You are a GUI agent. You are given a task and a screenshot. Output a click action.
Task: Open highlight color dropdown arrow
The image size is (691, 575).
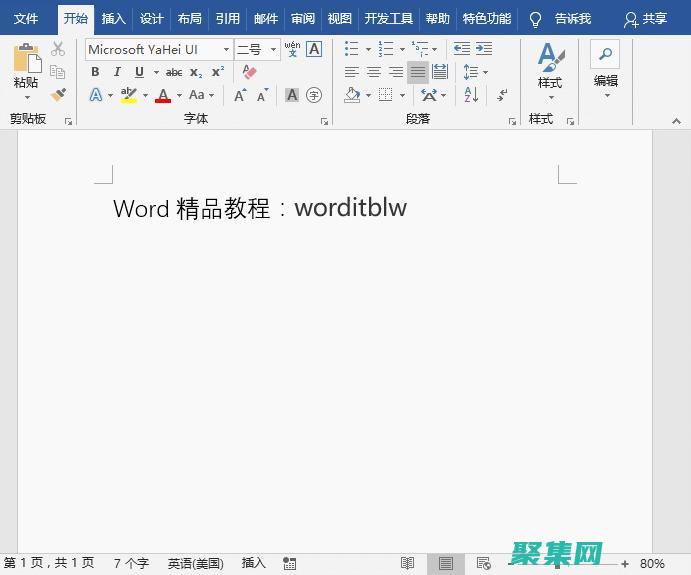point(145,95)
